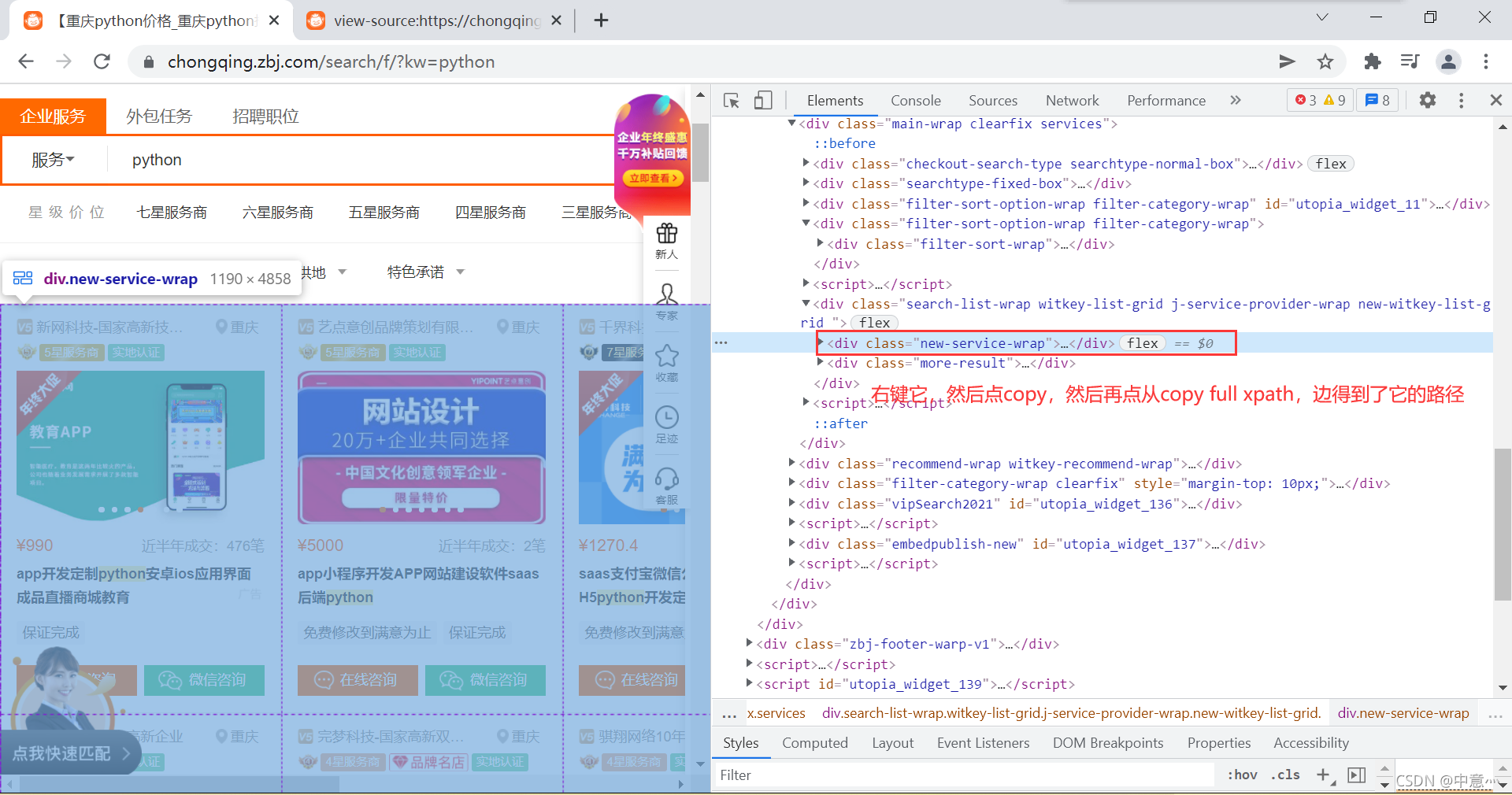Viewport: 1512px width, 795px height.
Task: Open Chrome's three-dot main menu
Action: (1486, 61)
